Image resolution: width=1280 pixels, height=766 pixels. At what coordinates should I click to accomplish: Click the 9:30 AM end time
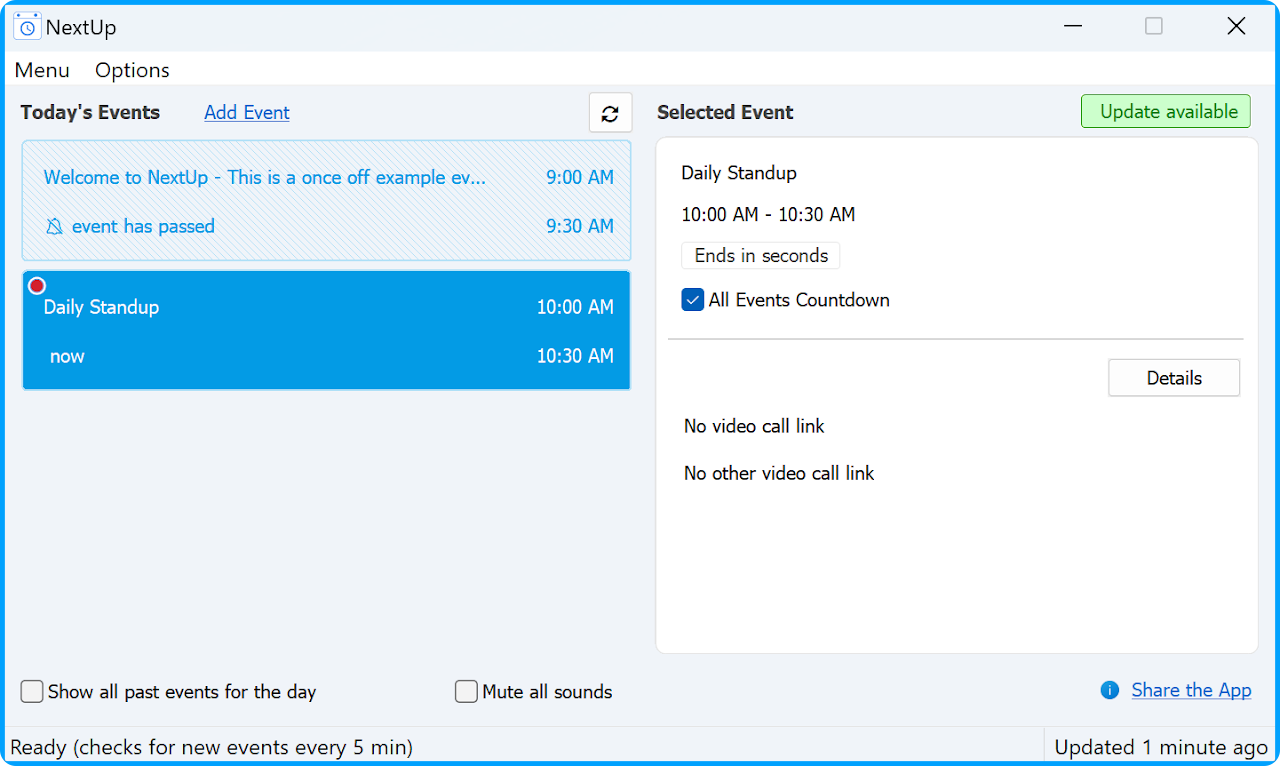pyautogui.click(x=580, y=227)
